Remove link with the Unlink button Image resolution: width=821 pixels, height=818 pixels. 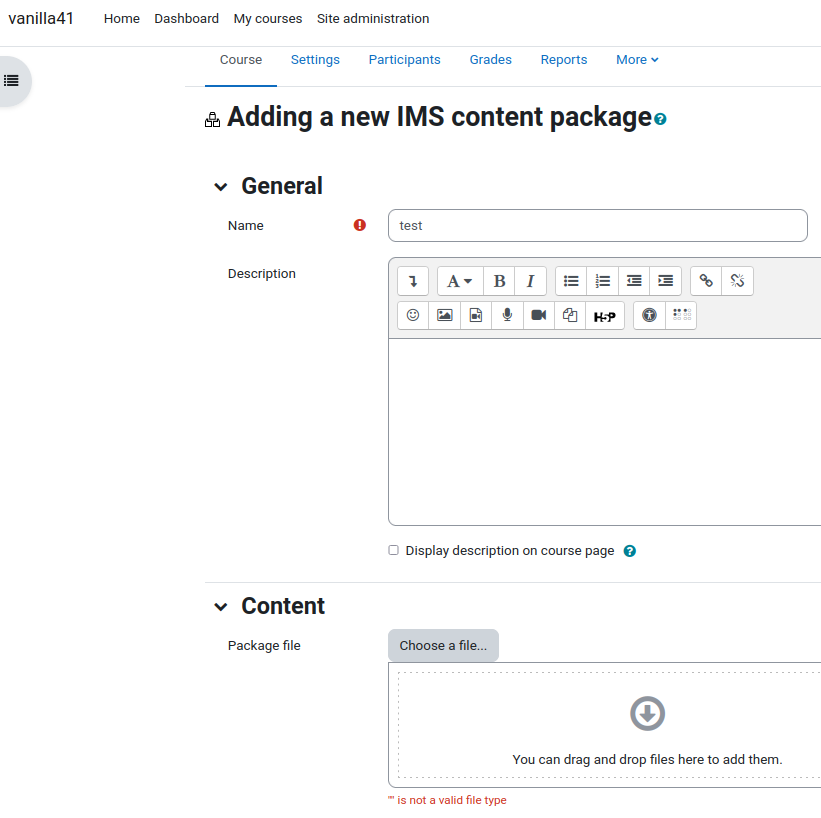pos(738,281)
